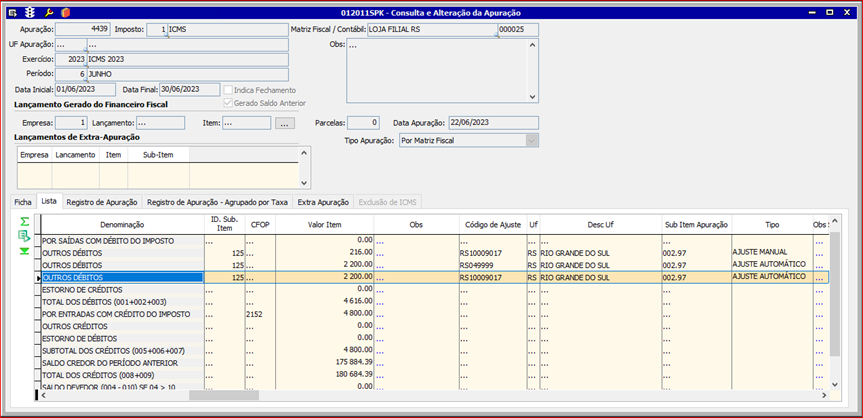Screen dimensions: 863x418
Task: Click the traffic light icon in title bar
Action: coord(30,12)
